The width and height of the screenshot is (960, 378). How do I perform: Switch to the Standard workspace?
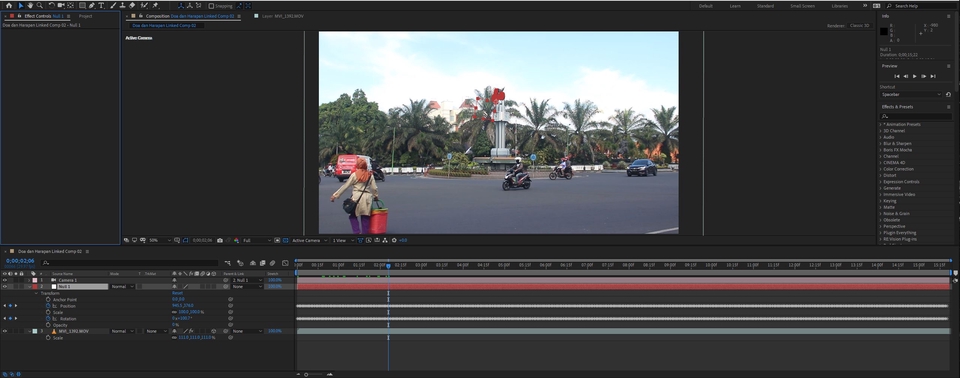pos(765,6)
